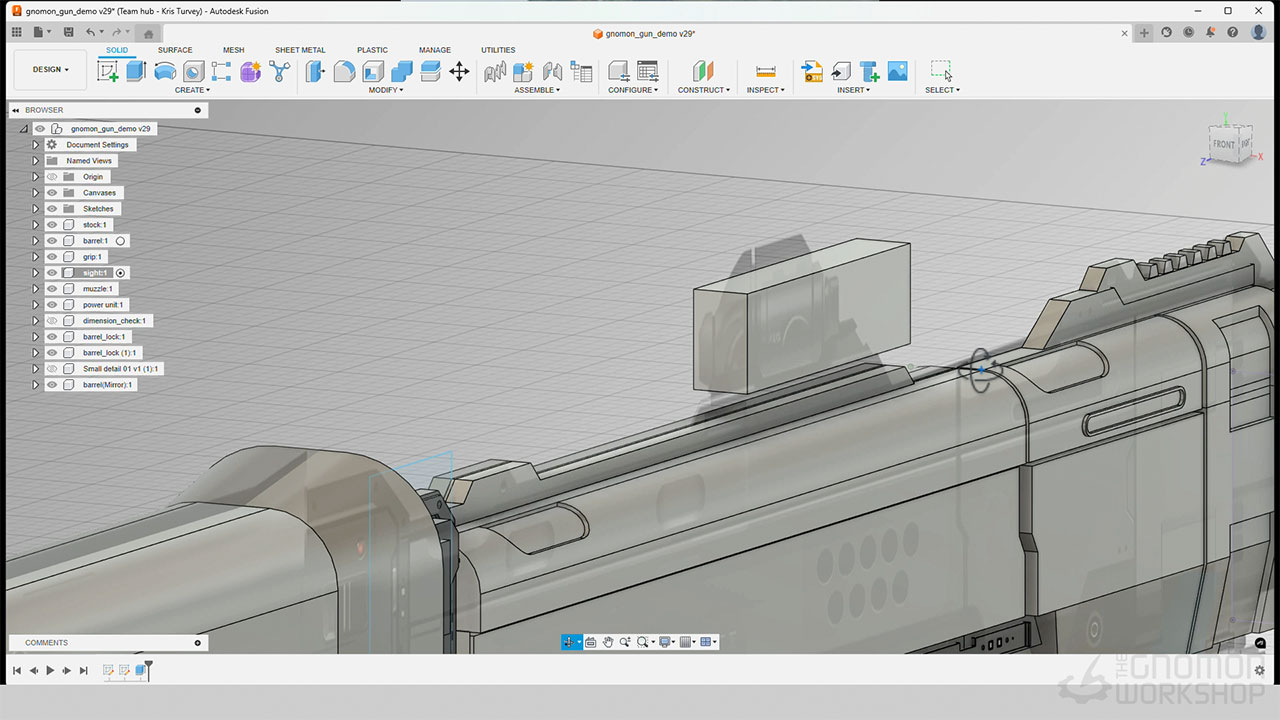Expand the Sketches folder

(x=35, y=209)
